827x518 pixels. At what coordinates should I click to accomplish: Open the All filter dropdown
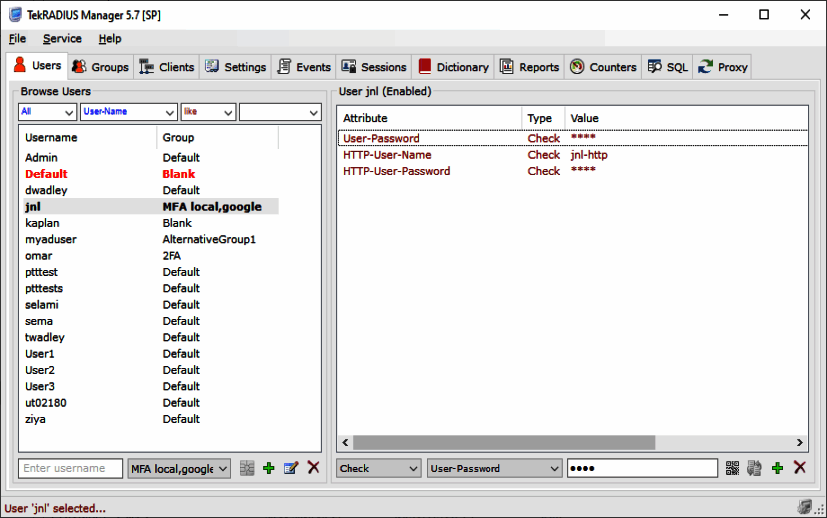47,112
